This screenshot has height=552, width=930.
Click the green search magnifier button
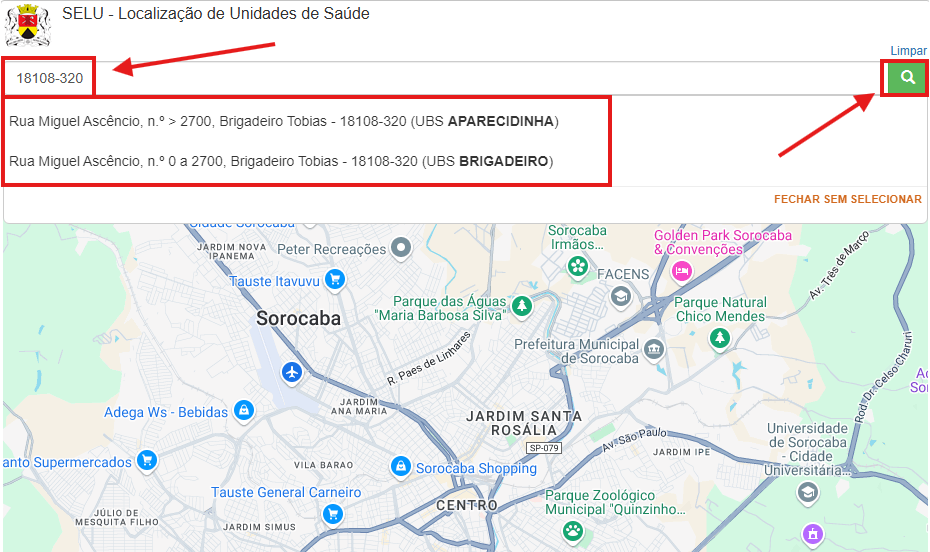[906, 78]
